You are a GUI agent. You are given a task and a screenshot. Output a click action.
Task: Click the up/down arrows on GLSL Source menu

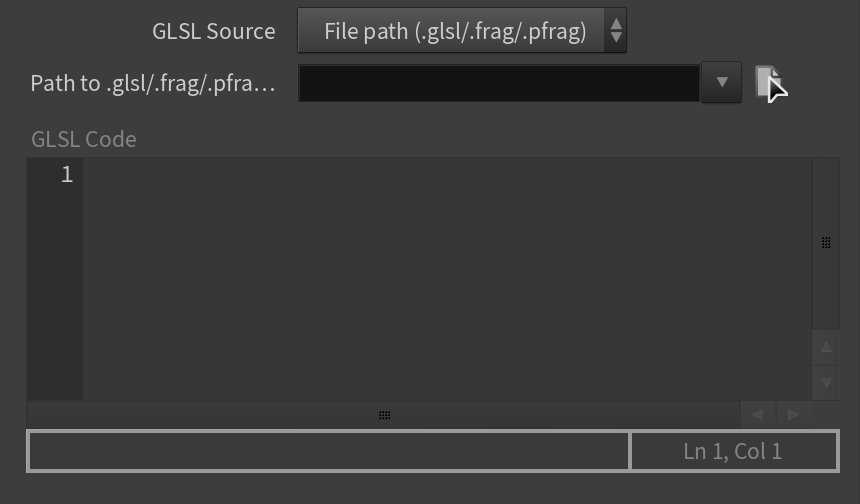(616, 30)
